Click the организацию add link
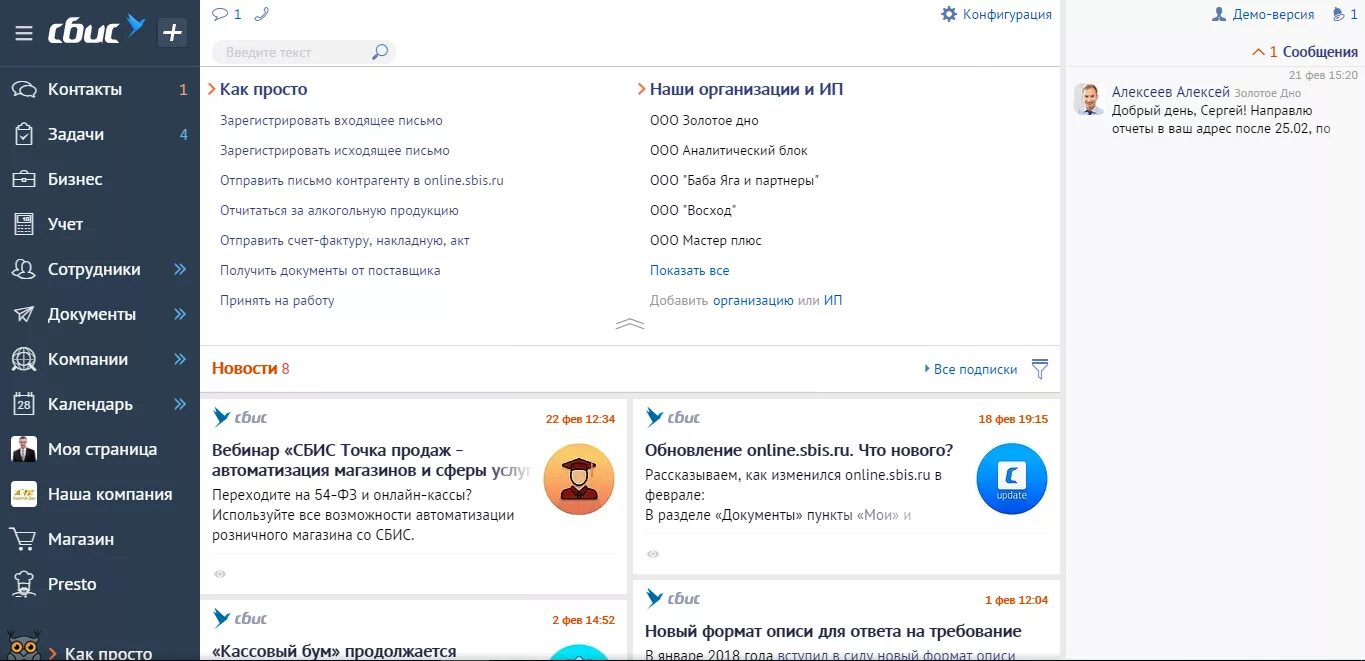 click(753, 301)
